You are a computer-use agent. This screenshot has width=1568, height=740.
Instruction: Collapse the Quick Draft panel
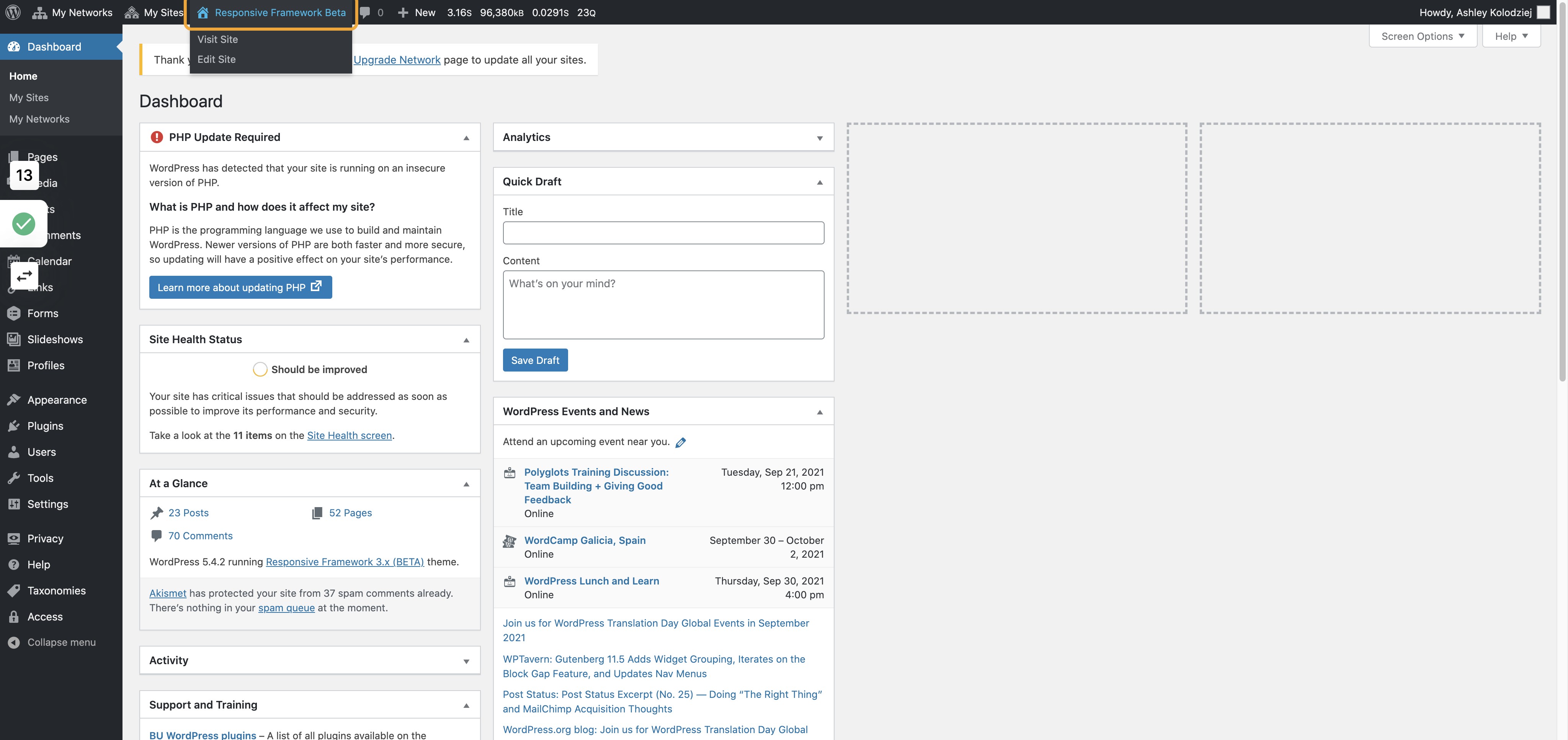pos(820,182)
